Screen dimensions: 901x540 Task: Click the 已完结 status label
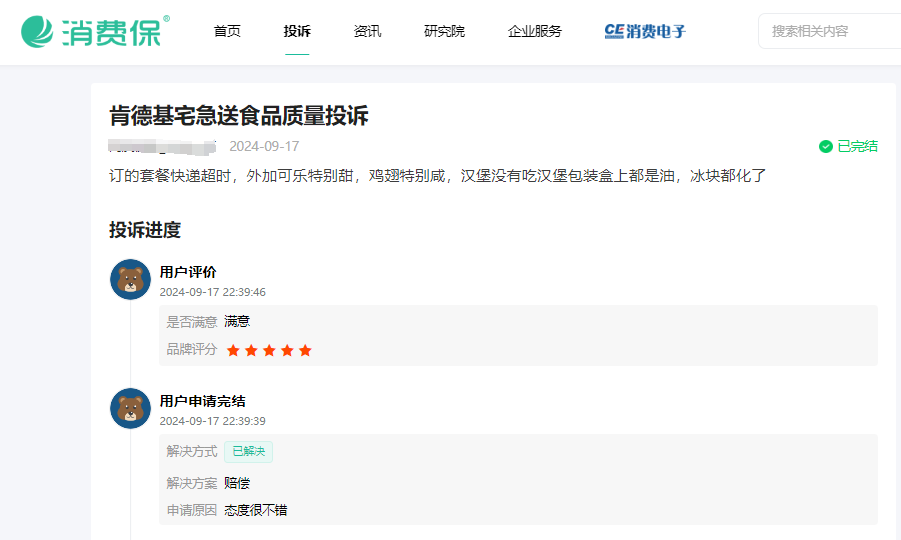857,146
